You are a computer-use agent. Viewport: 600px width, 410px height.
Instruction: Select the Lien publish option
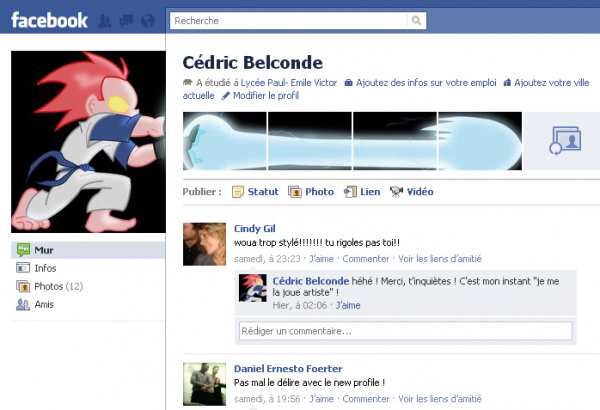click(370, 192)
